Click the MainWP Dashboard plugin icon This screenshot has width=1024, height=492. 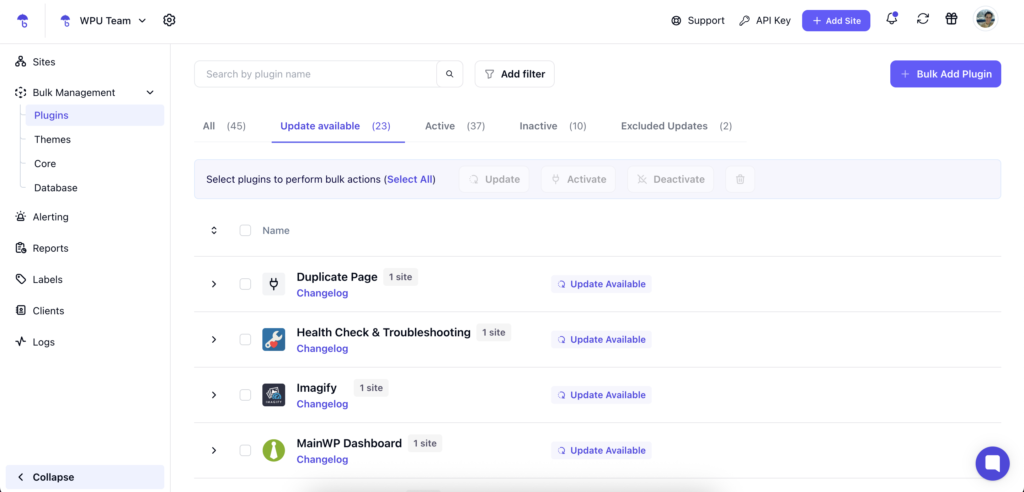click(274, 451)
